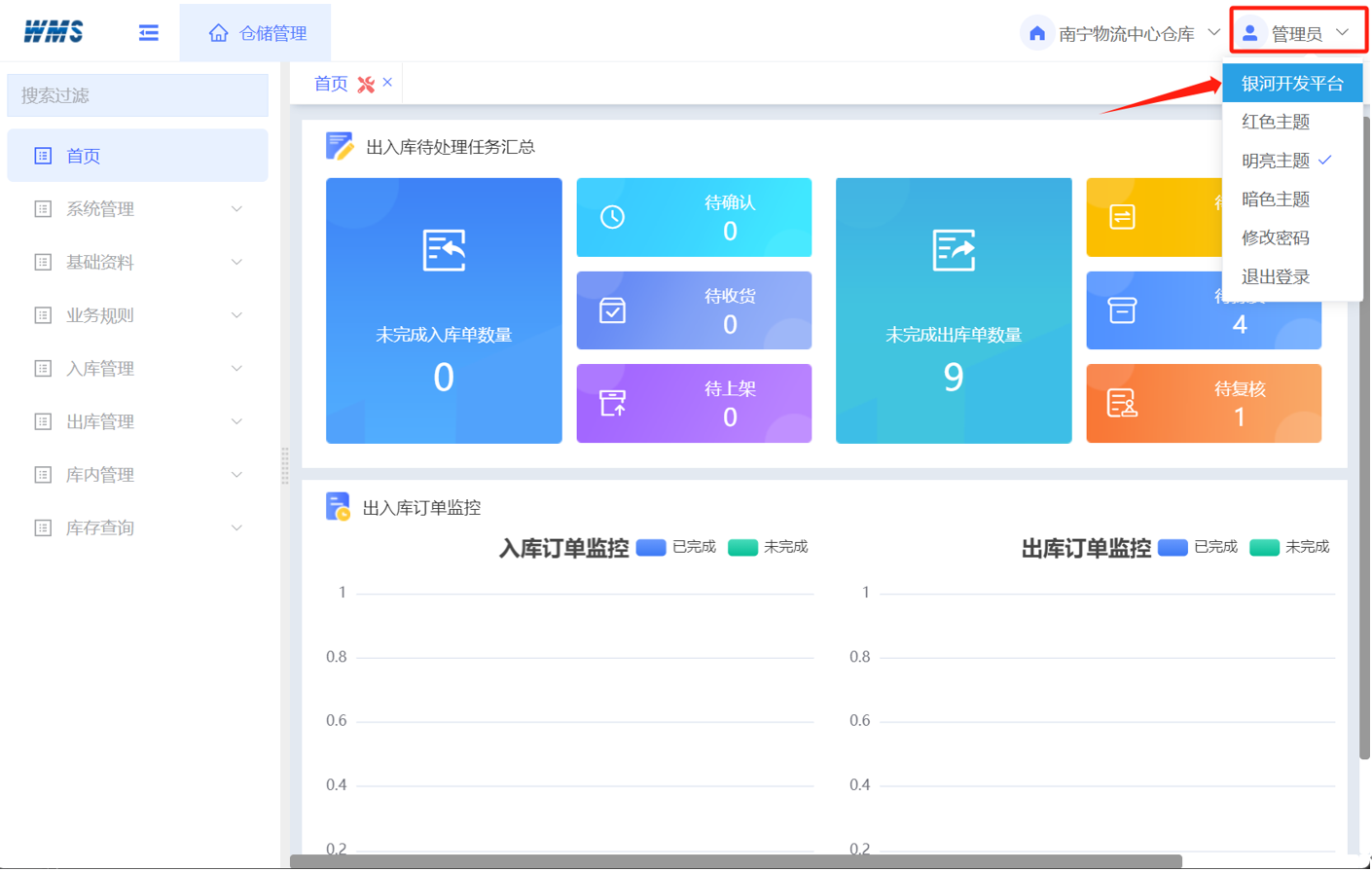The width and height of the screenshot is (1372, 871).
Task: Open the 仓储管理 top navigation tab
Action: (256, 33)
